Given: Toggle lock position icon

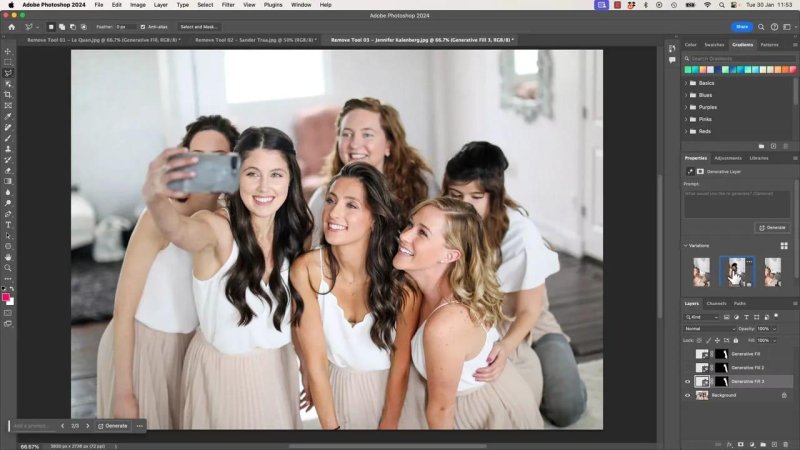Looking at the screenshot, I should point(717,340).
